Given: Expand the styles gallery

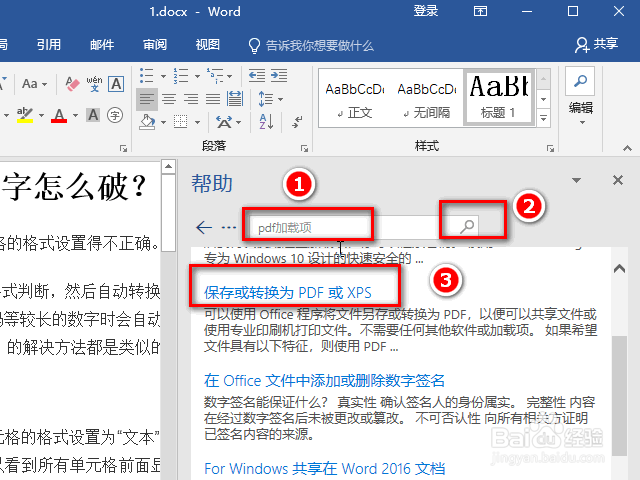Looking at the screenshot, I should pyautogui.click(x=544, y=118).
